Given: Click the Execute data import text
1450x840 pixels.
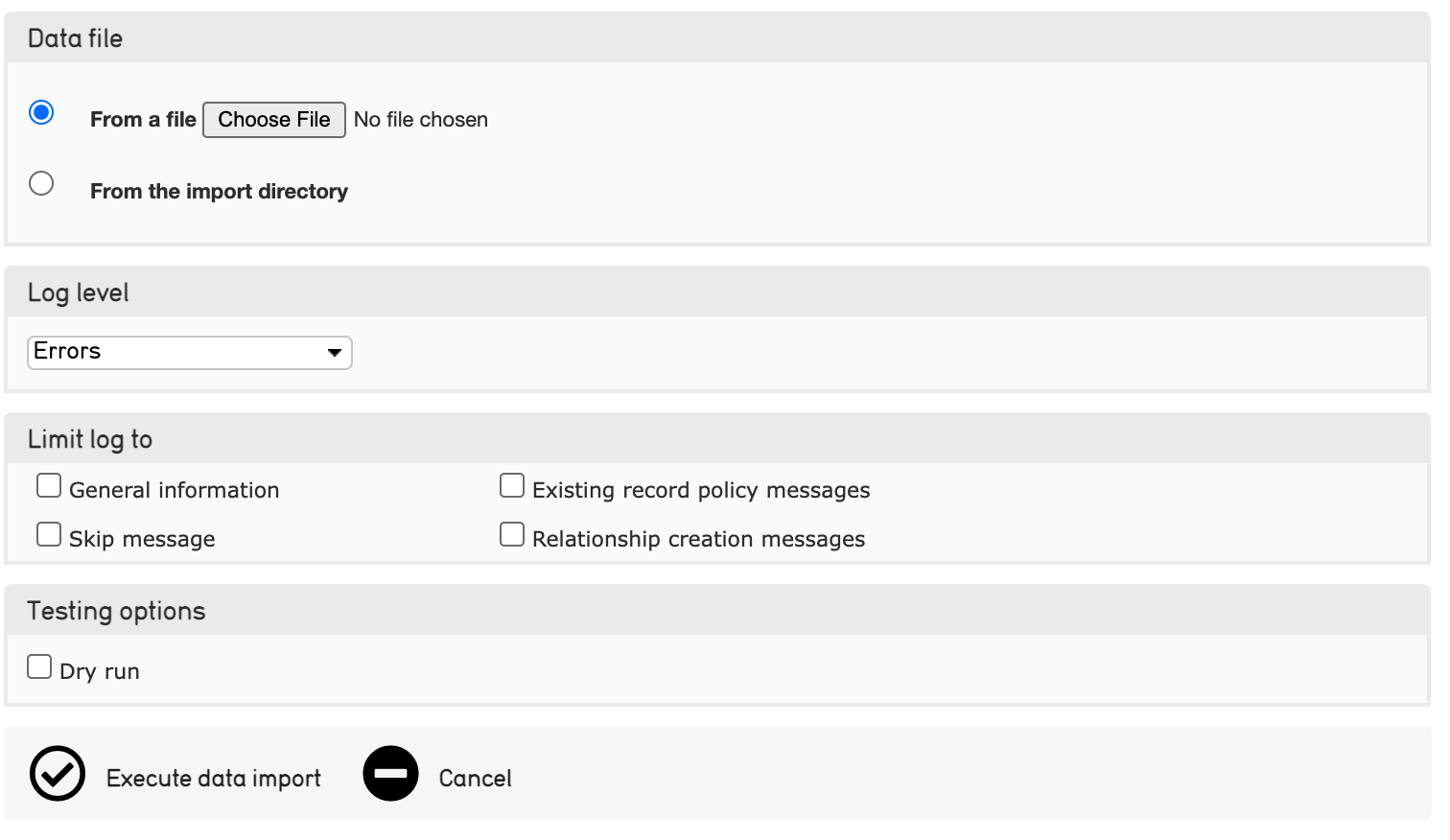Looking at the screenshot, I should point(213,779).
